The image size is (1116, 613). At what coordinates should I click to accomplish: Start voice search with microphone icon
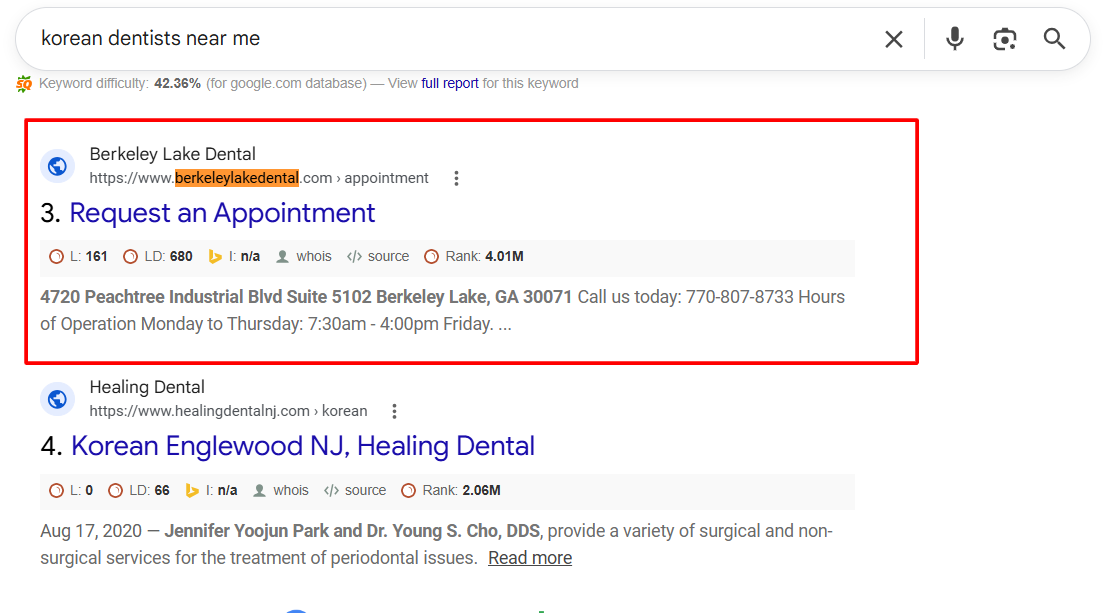click(x=955, y=38)
